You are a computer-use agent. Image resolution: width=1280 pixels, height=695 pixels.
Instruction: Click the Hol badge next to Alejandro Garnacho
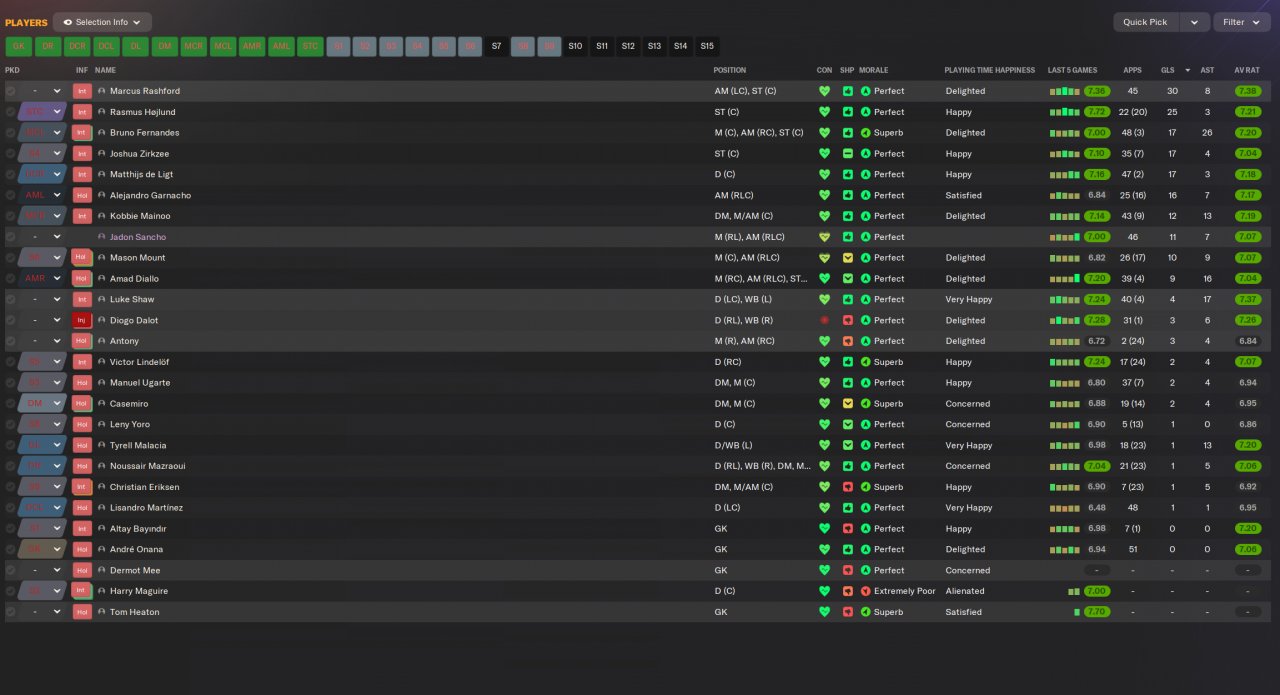82,195
